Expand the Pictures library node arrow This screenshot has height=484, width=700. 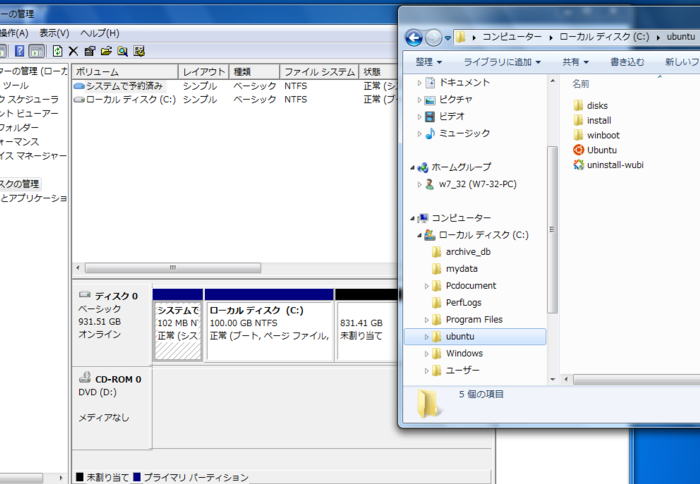click(x=419, y=100)
